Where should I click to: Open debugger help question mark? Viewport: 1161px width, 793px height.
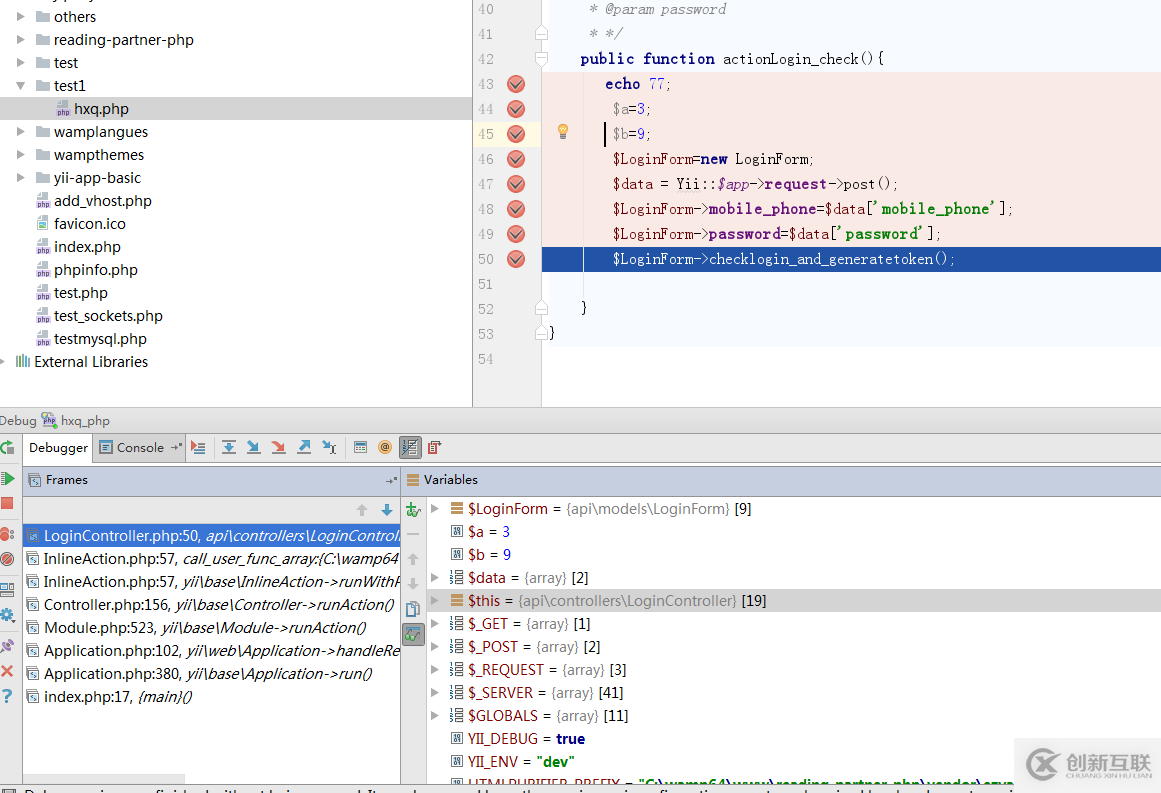[x=7, y=696]
